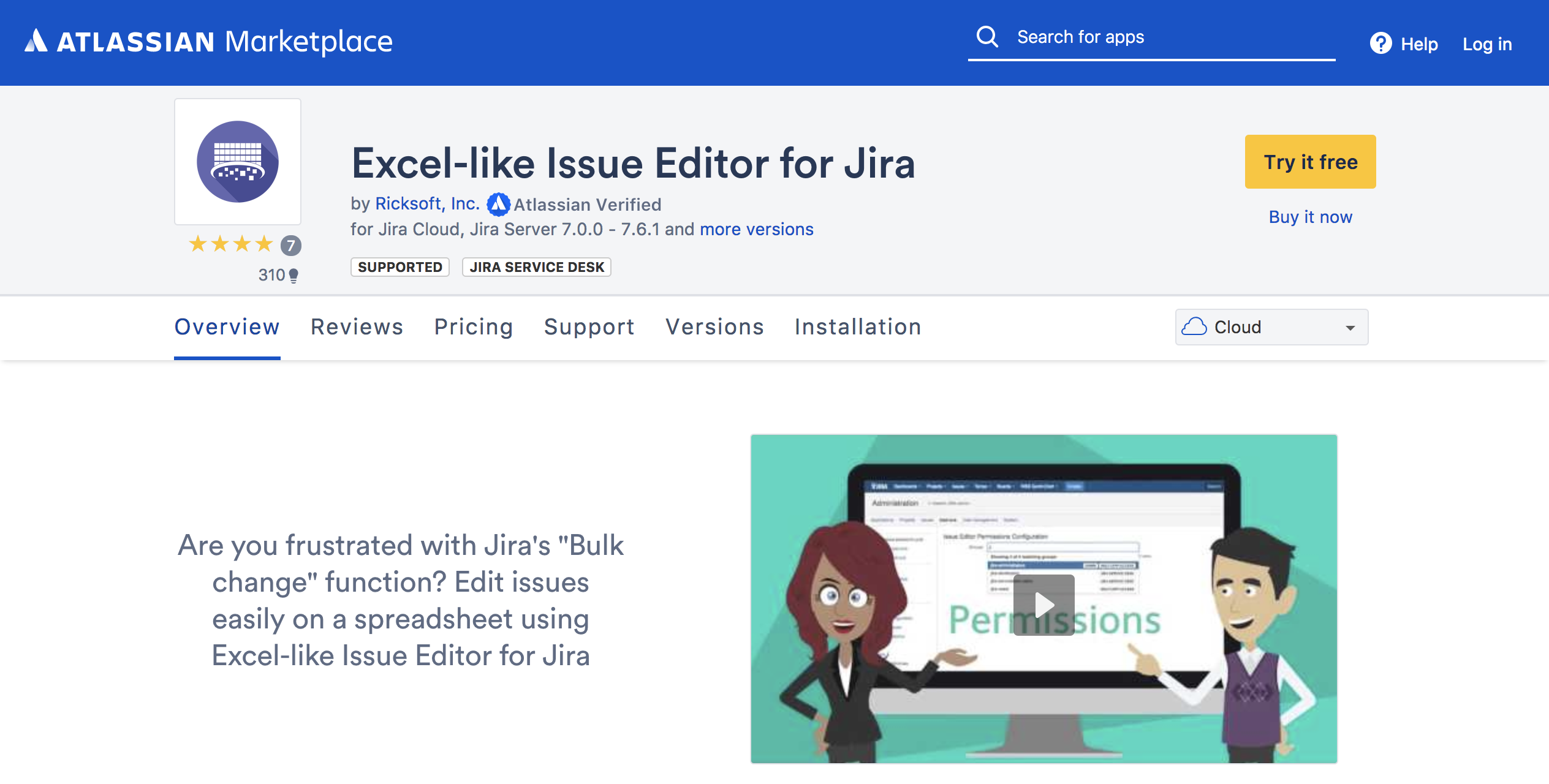This screenshot has height=784, width=1549.
Task: Click the Atlassian Marketplace title text
Action: (x=224, y=42)
